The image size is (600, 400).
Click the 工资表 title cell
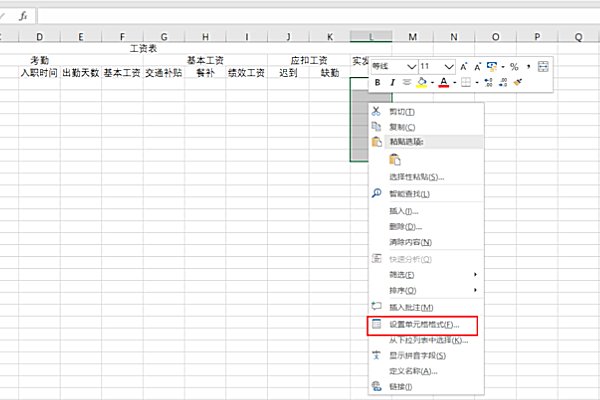tap(143, 49)
